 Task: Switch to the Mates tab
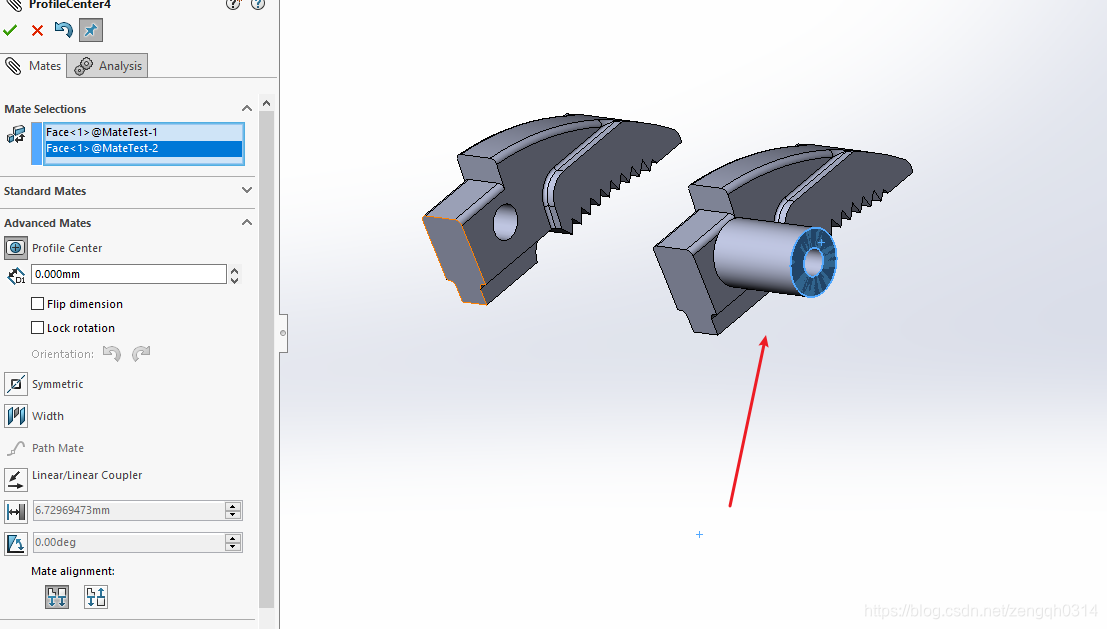pyautogui.click(x=33, y=66)
